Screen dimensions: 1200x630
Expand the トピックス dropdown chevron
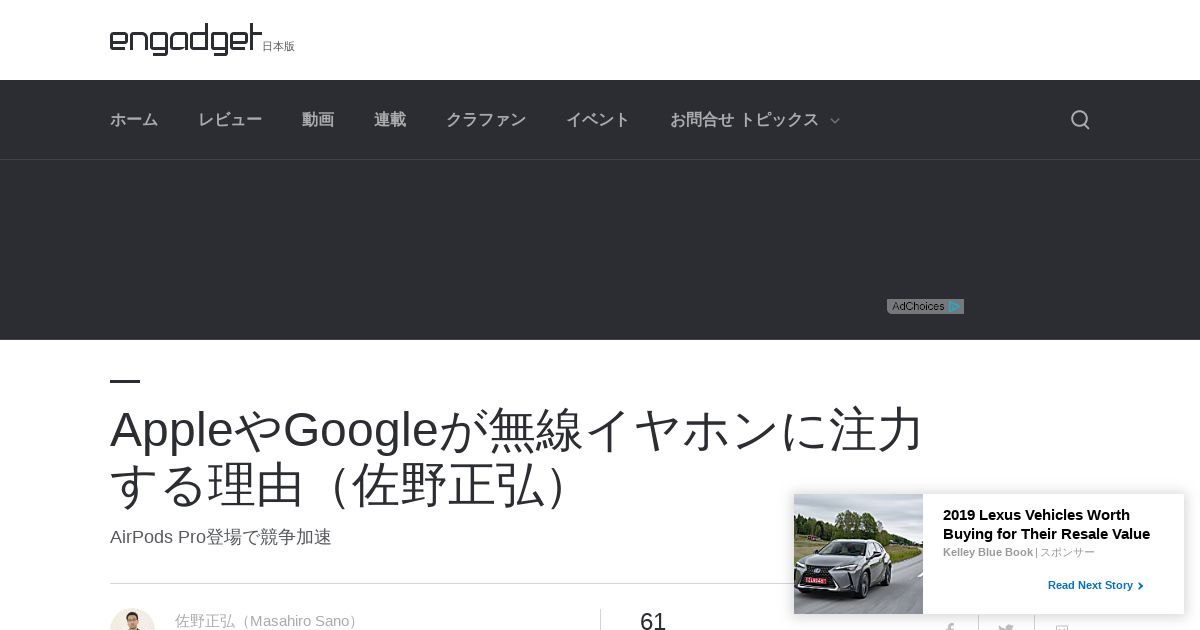coord(835,121)
